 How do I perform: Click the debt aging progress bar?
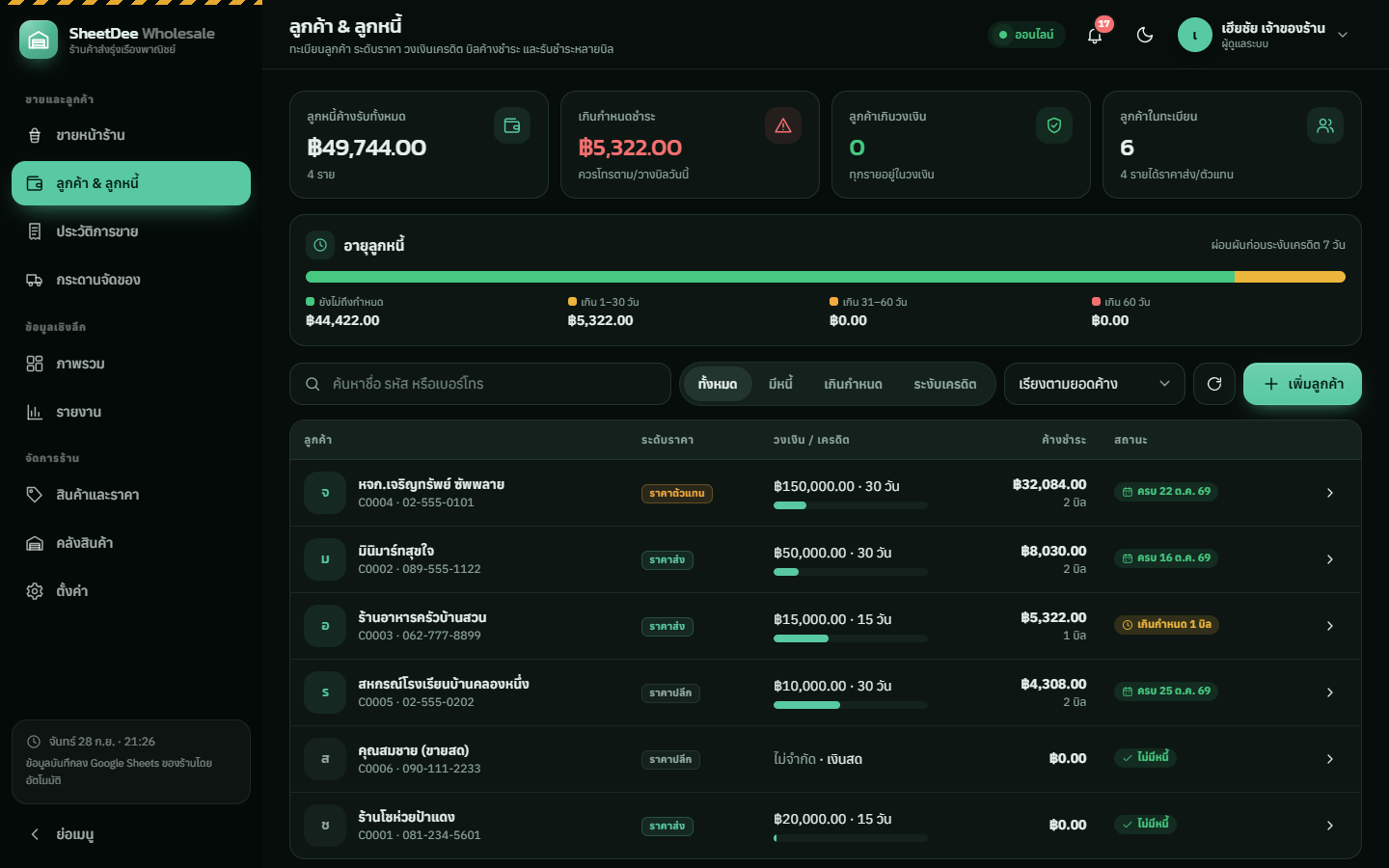pyautogui.click(x=826, y=277)
